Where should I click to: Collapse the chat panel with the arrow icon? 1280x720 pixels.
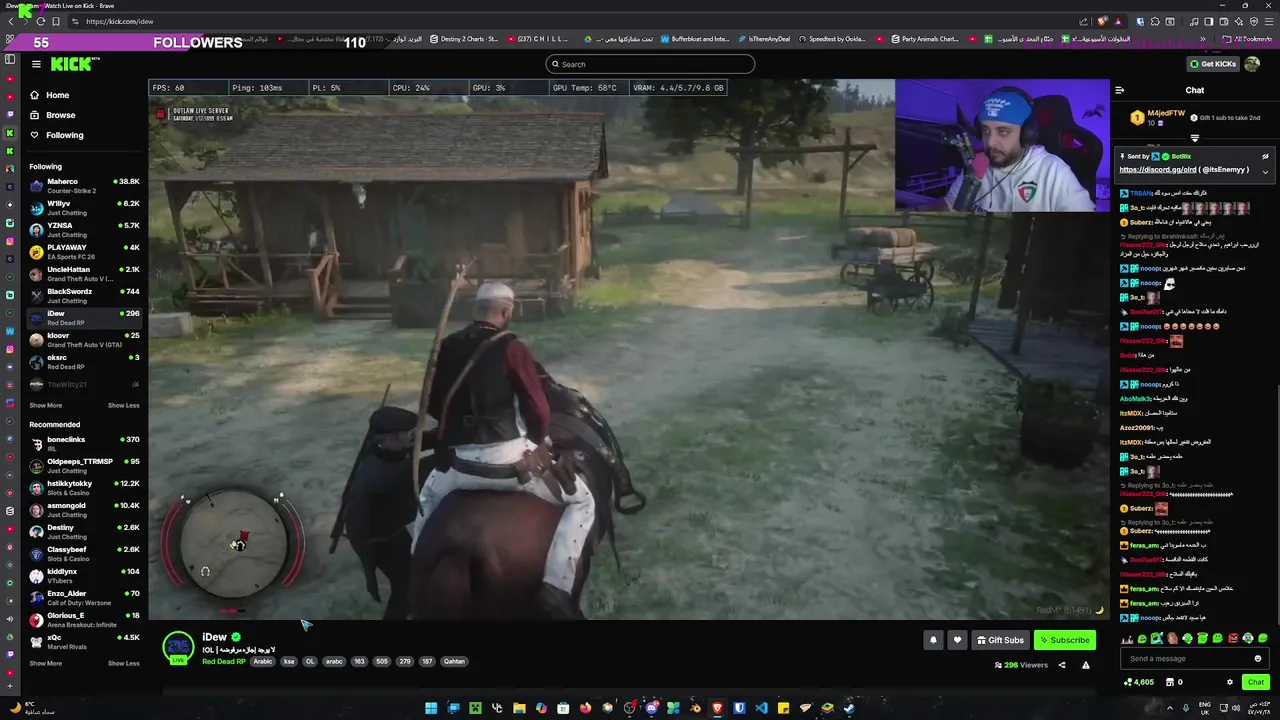(1120, 90)
